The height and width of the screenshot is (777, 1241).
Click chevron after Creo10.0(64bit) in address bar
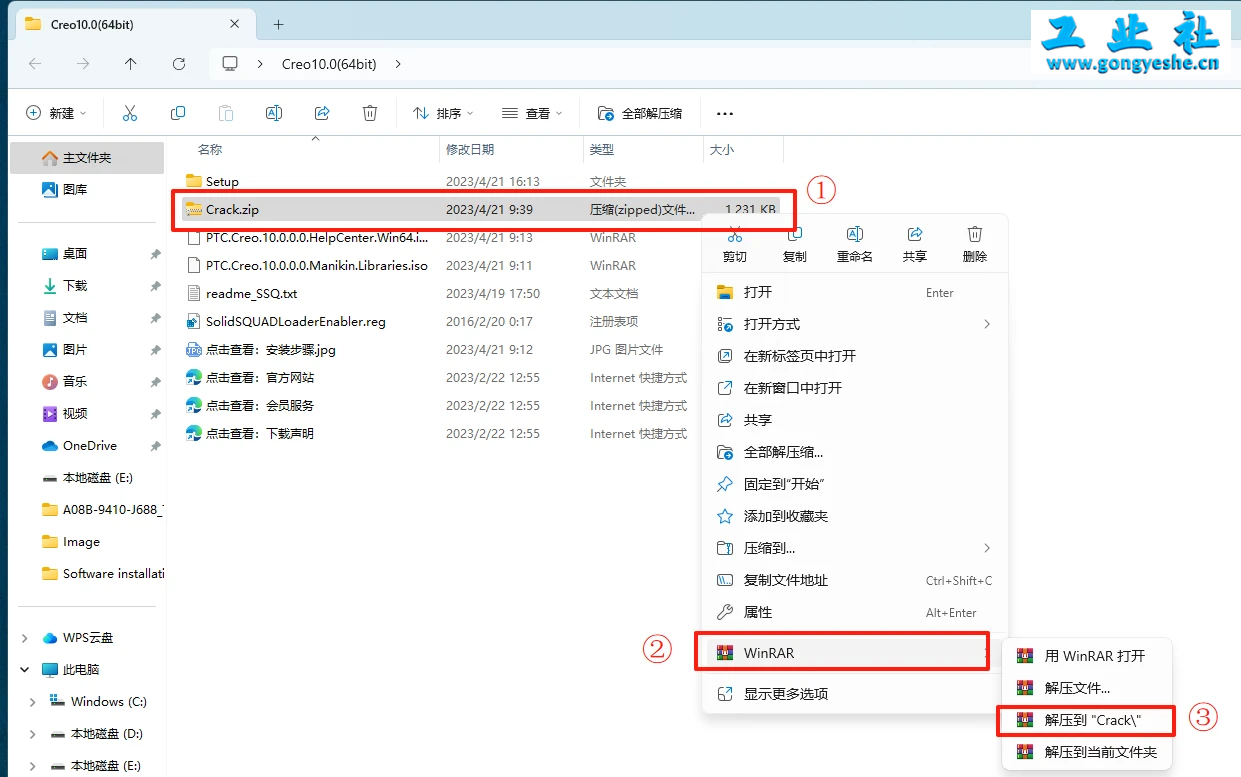coord(398,64)
